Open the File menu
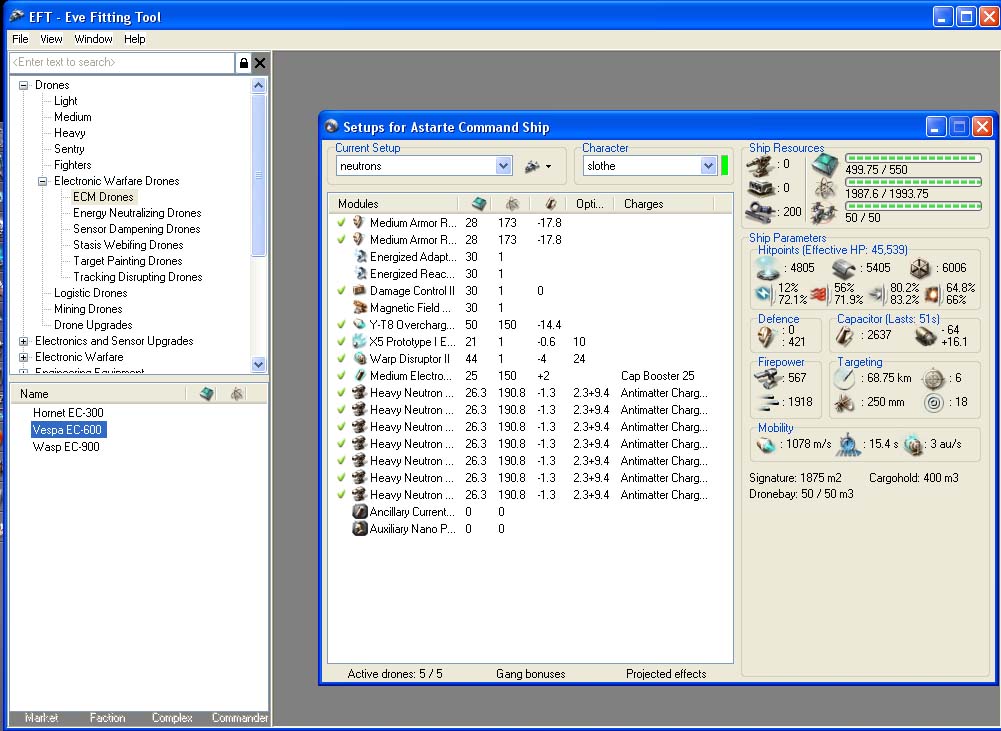 (x=20, y=39)
